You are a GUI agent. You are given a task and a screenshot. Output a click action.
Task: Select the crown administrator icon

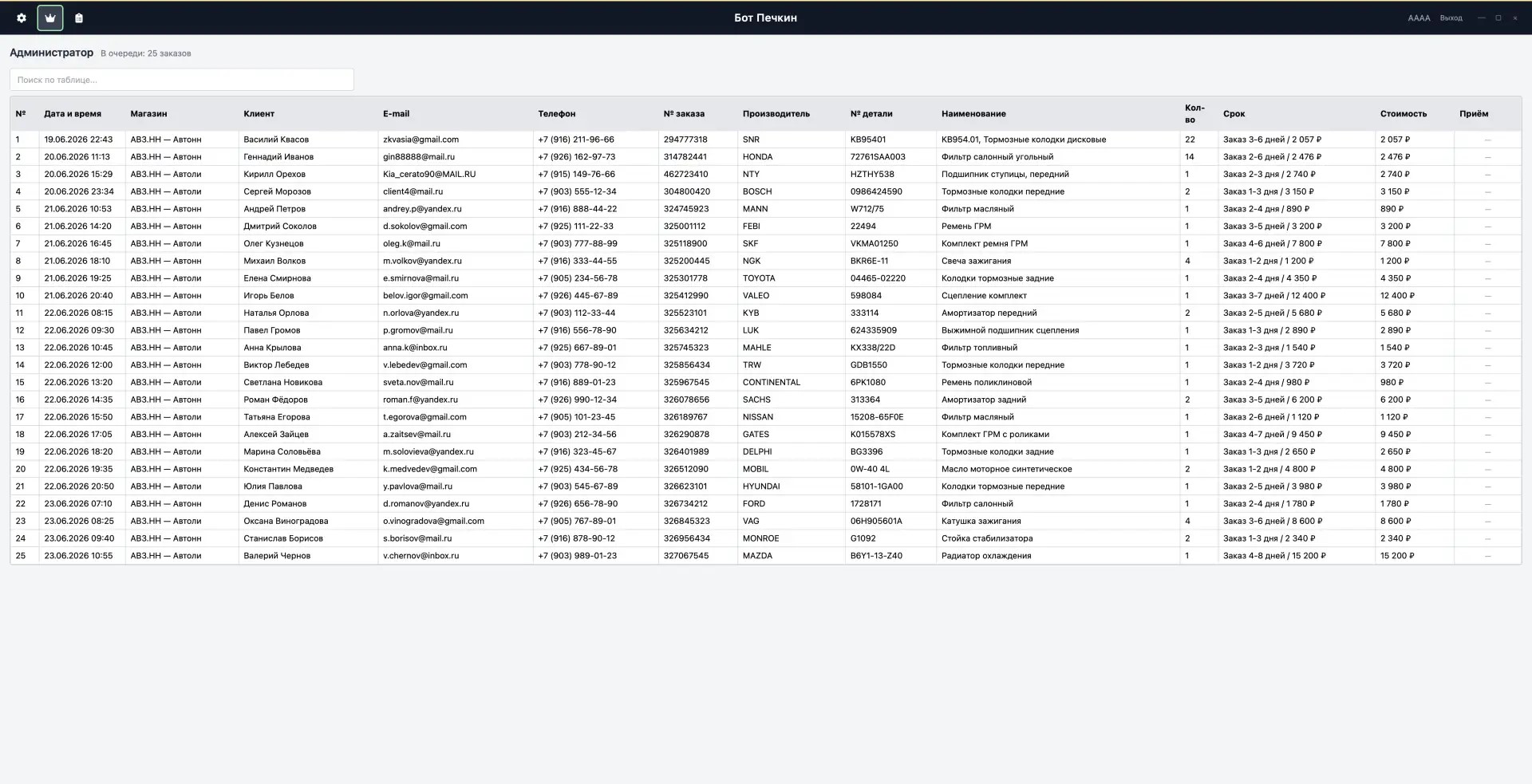click(50, 18)
